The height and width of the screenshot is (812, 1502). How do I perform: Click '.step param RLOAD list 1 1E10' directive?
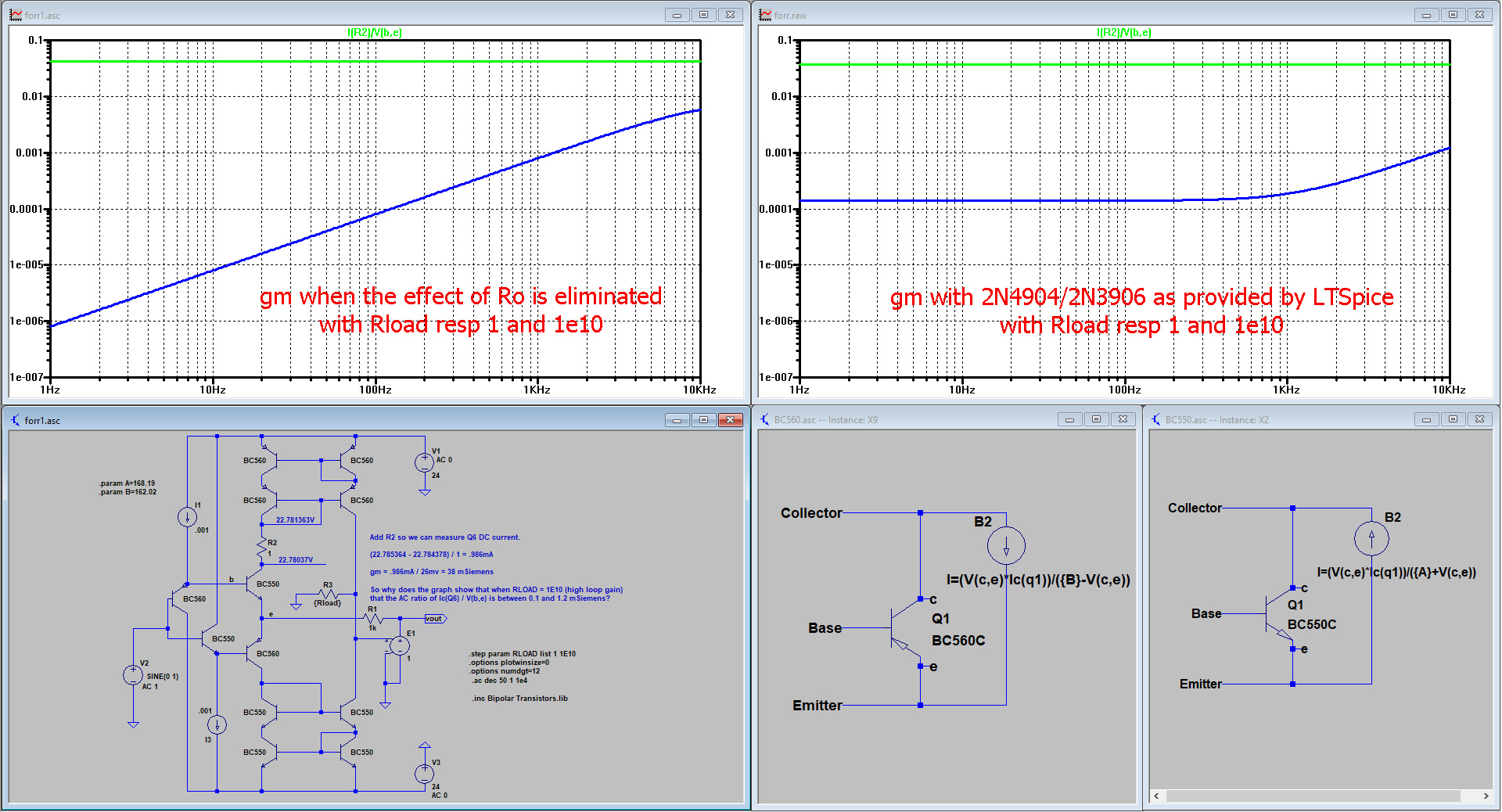coord(523,654)
